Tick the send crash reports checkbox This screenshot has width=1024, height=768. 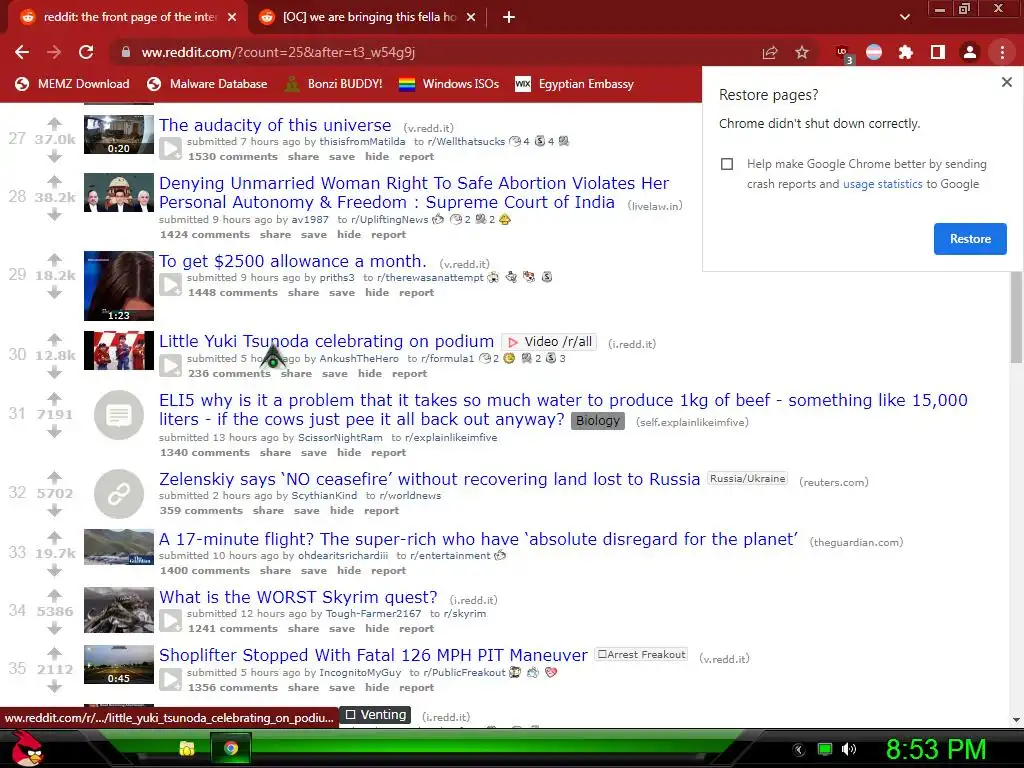click(x=727, y=164)
